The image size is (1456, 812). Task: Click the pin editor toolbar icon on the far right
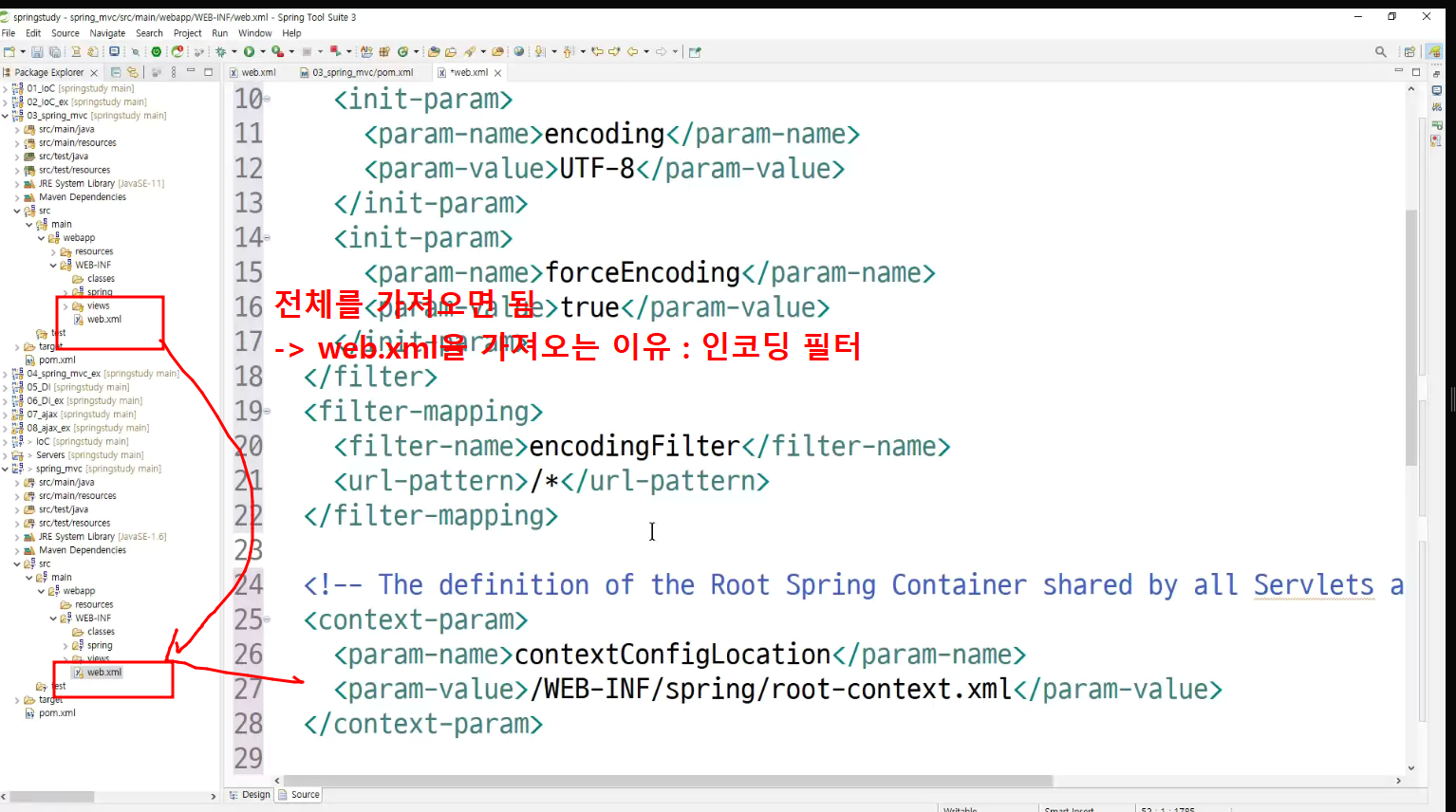695,52
